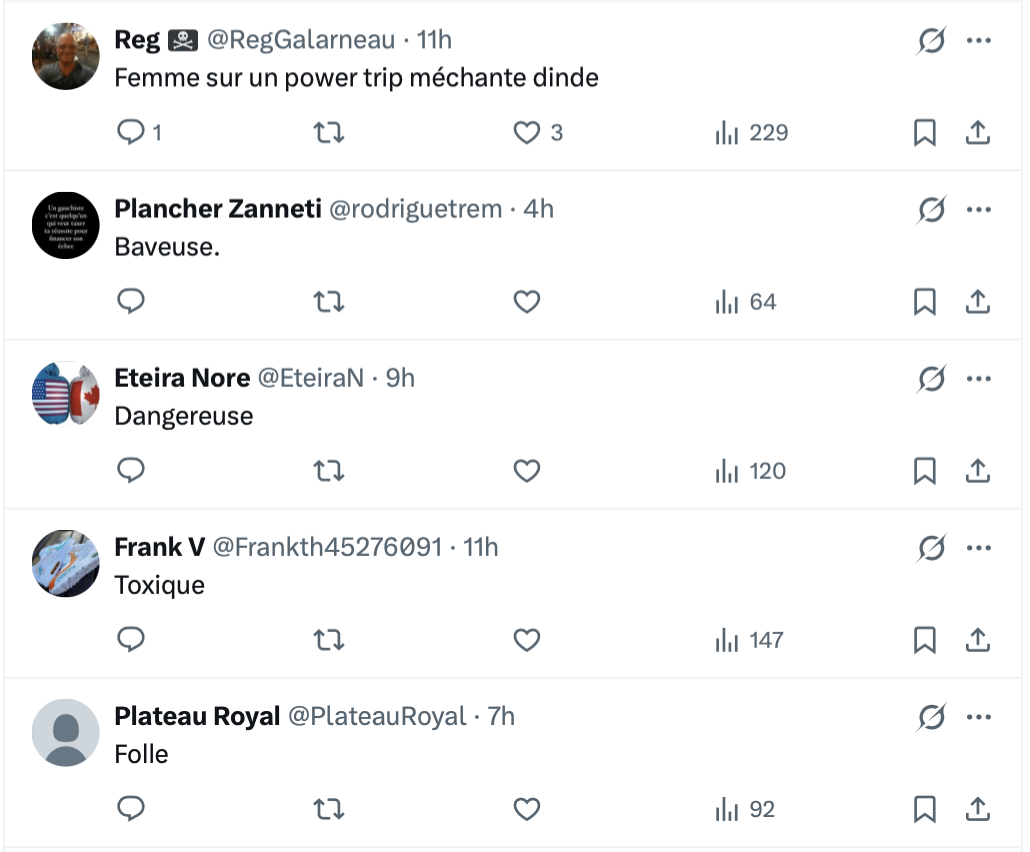Image resolution: width=1030 pixels, height=852 pixels.
Task: Open the 4h timestamp on Zanneti's tweet
Action: [539, 209]
